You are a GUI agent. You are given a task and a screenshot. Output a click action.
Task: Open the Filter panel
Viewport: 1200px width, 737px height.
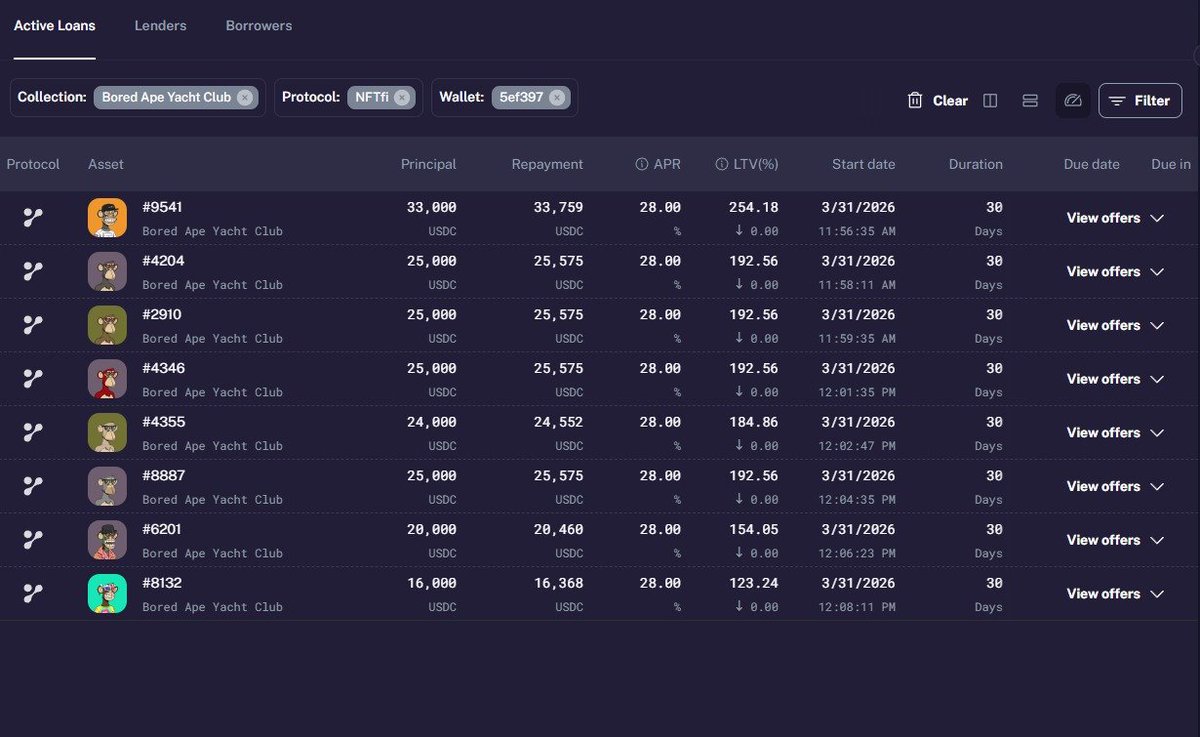tap(1140, 100)
